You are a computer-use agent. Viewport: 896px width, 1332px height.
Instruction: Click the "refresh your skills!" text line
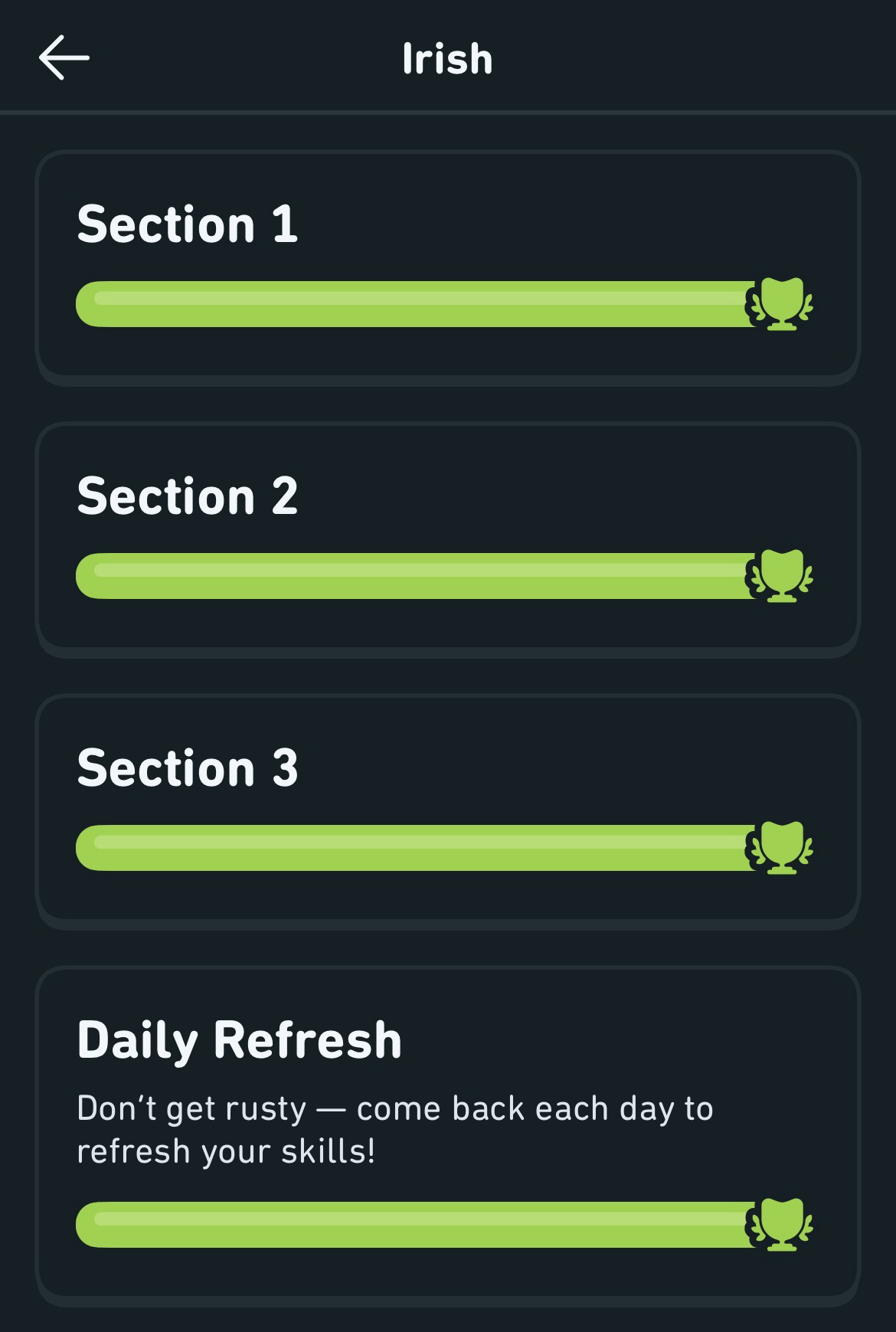(x=226, y=1152)
